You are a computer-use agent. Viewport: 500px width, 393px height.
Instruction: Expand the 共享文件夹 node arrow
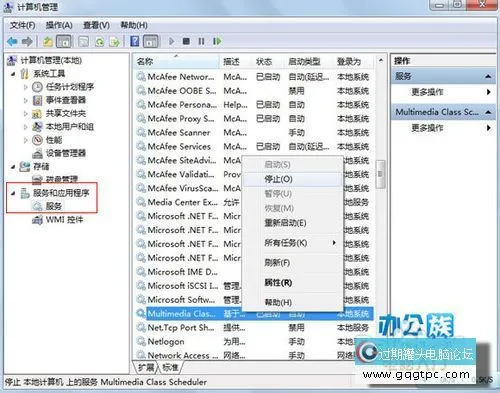pyautogui.click(x=26, y=114)
